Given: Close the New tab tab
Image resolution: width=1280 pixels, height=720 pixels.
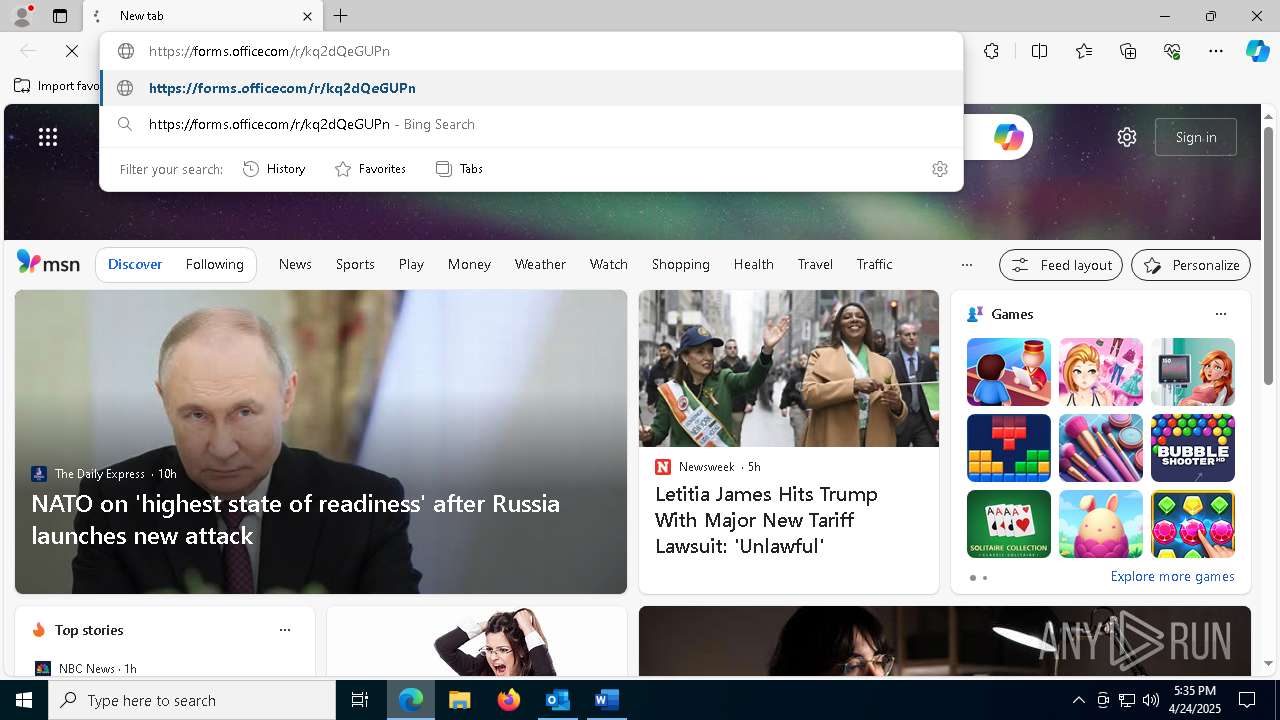Looking at the screenshot, I should click(307, 16).
